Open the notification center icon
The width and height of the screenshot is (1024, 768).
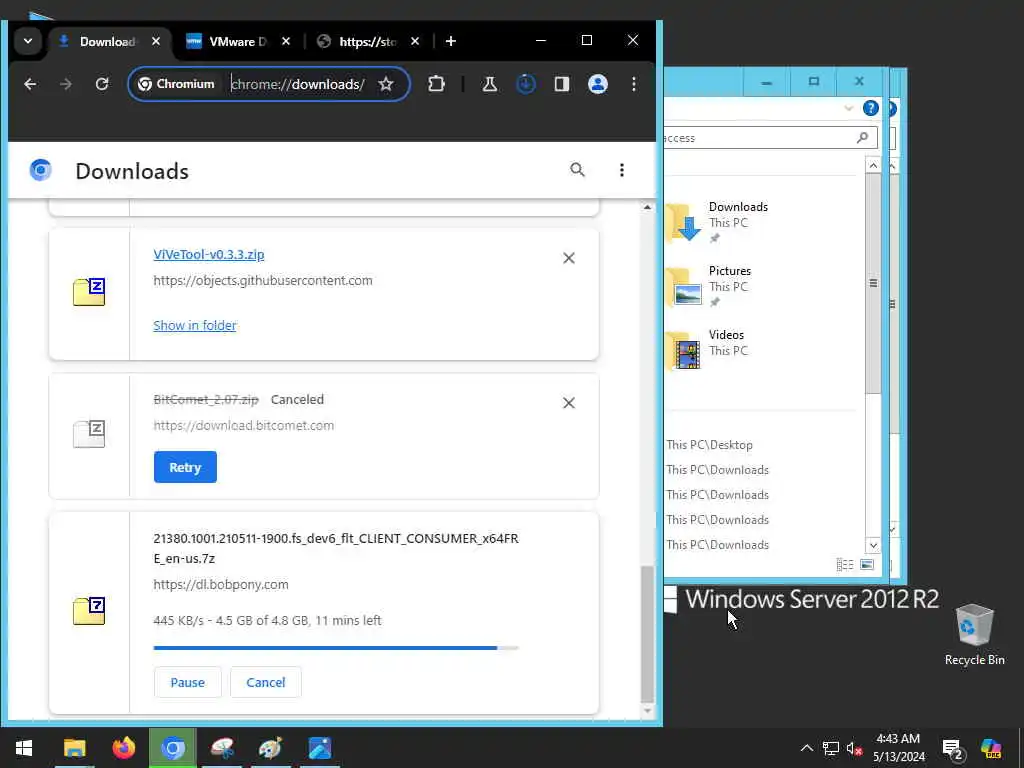pyautogui.click(x=953, y=749)
